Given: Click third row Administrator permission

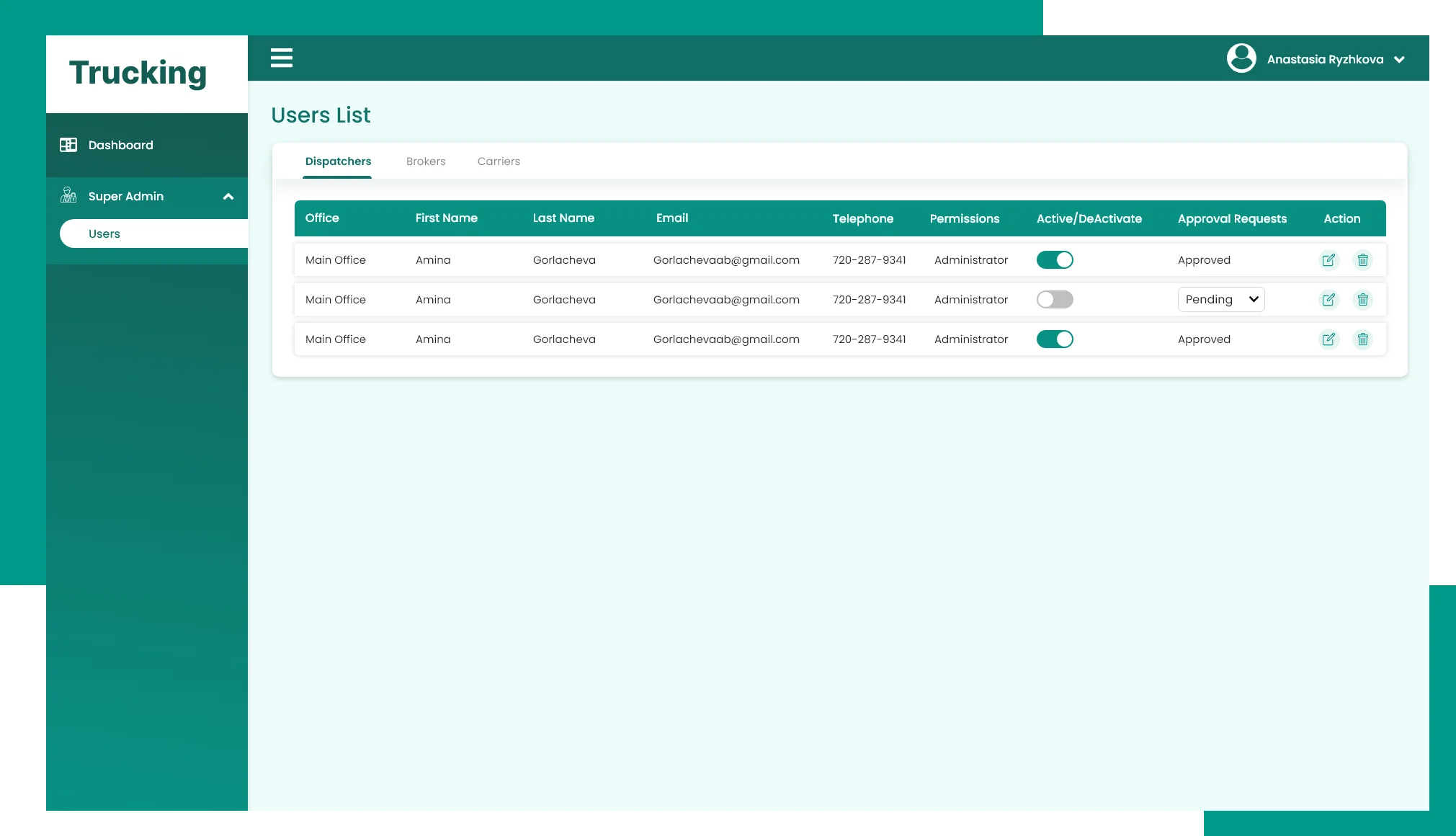Looking at the screenshot, I should click(970, 339).
